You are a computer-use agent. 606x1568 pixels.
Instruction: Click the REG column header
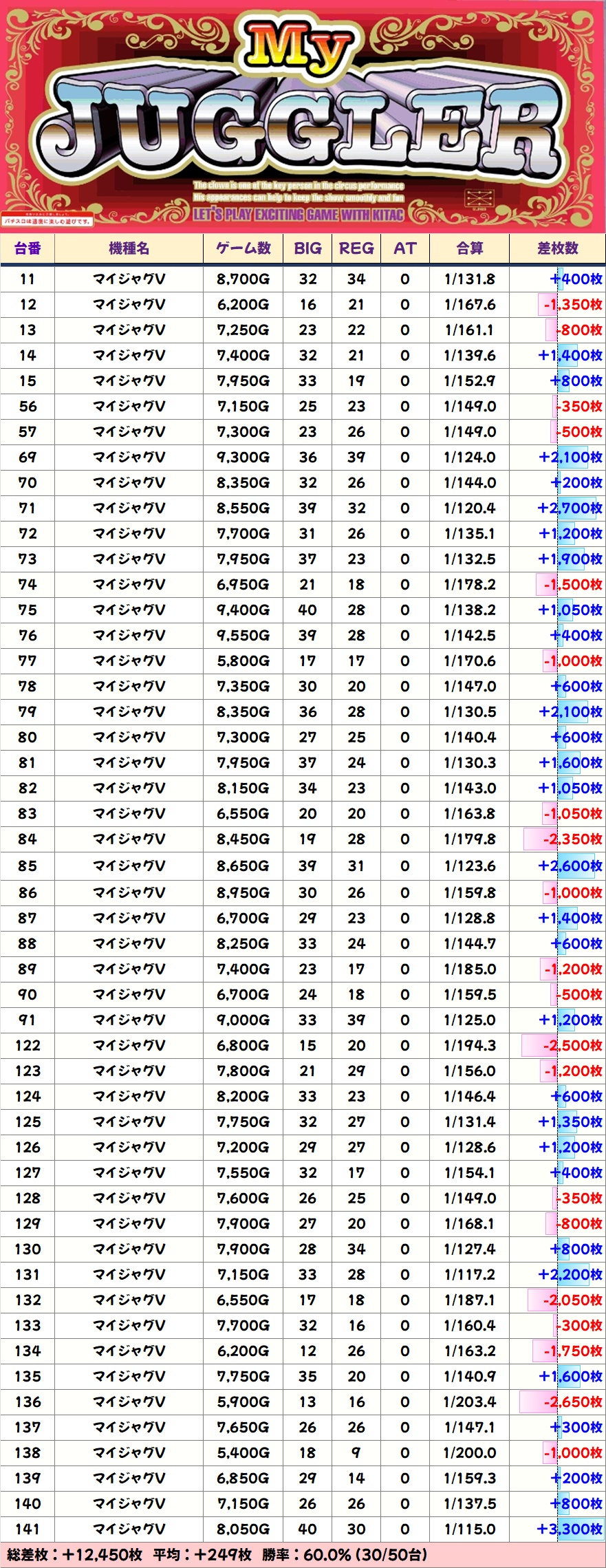(x=356, y=248)
